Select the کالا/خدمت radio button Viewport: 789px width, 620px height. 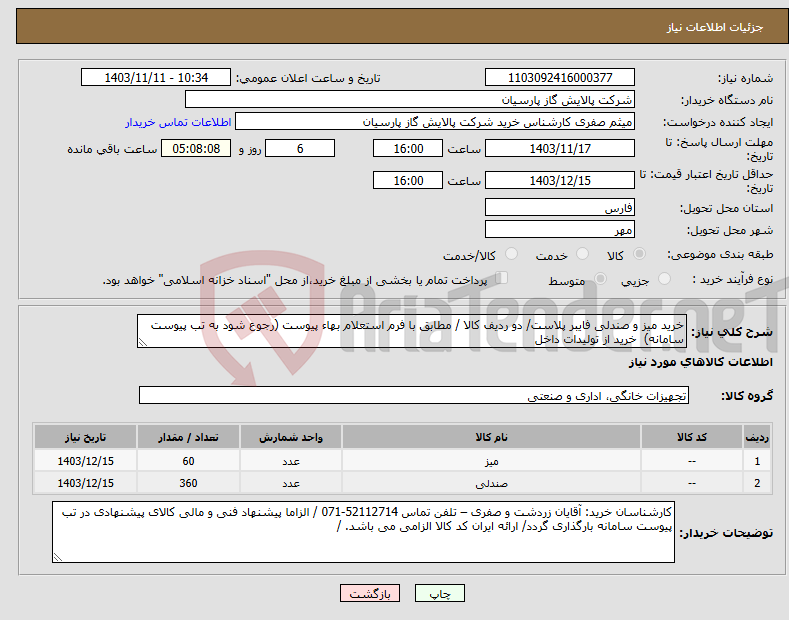click(511, 254)
